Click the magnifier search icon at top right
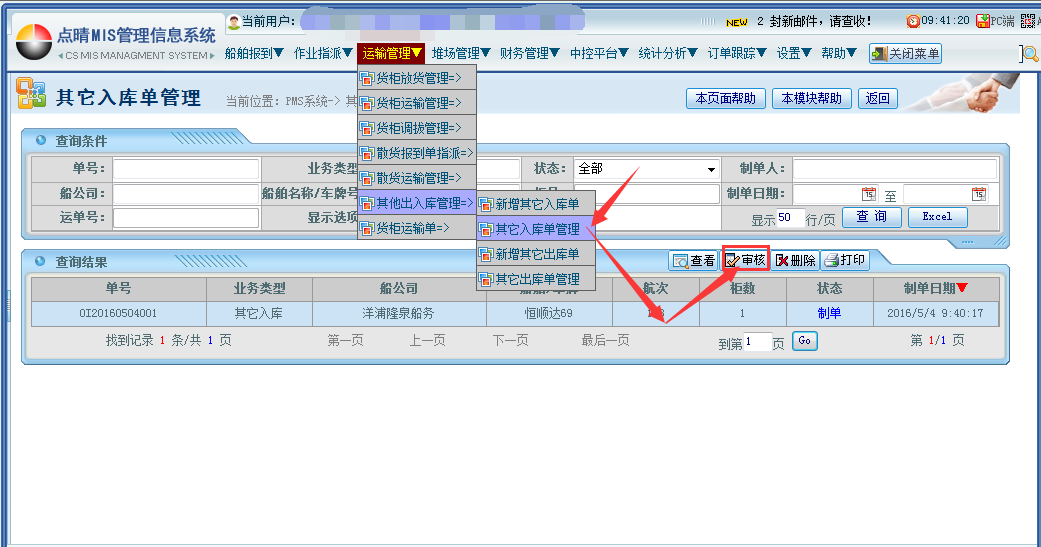Image resolution: width=1041 pixels, height=547 pixels. 1030,54
